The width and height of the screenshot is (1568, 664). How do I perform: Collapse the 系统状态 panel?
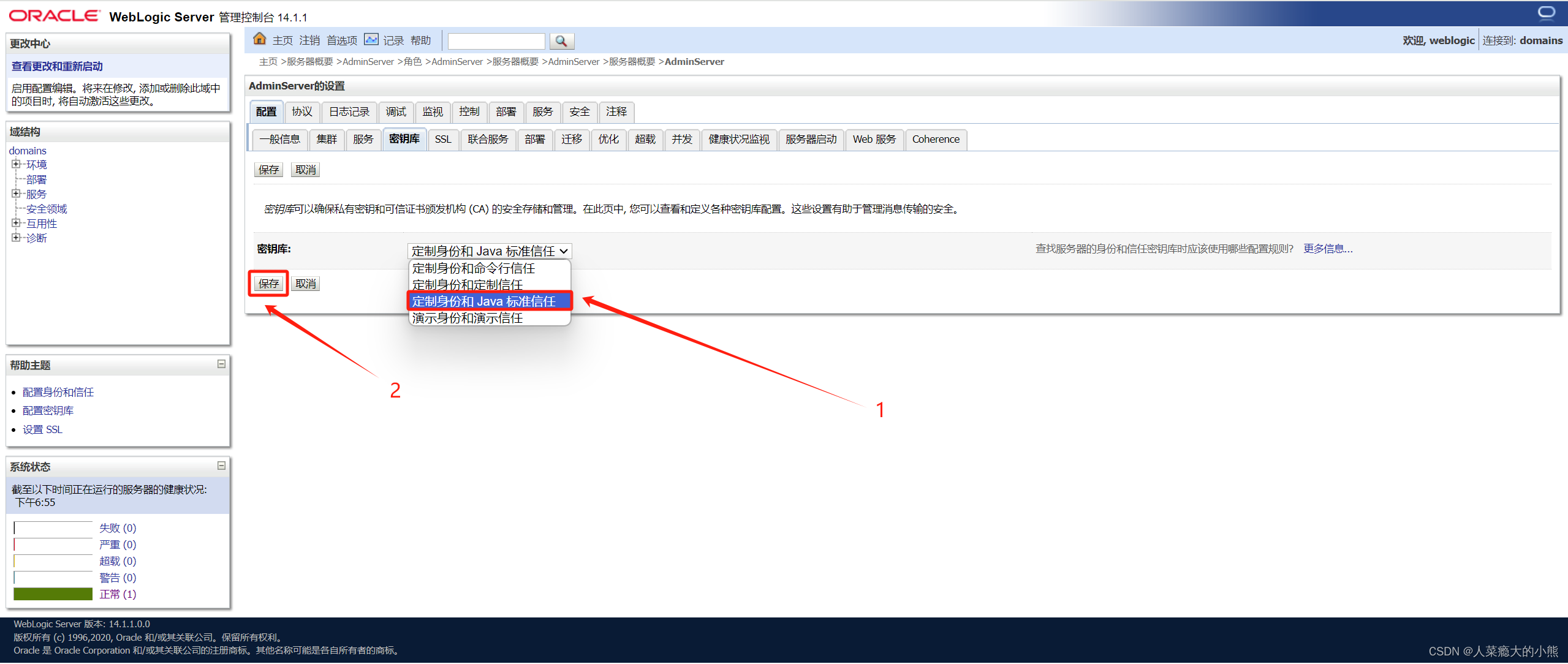click(221, 466)
